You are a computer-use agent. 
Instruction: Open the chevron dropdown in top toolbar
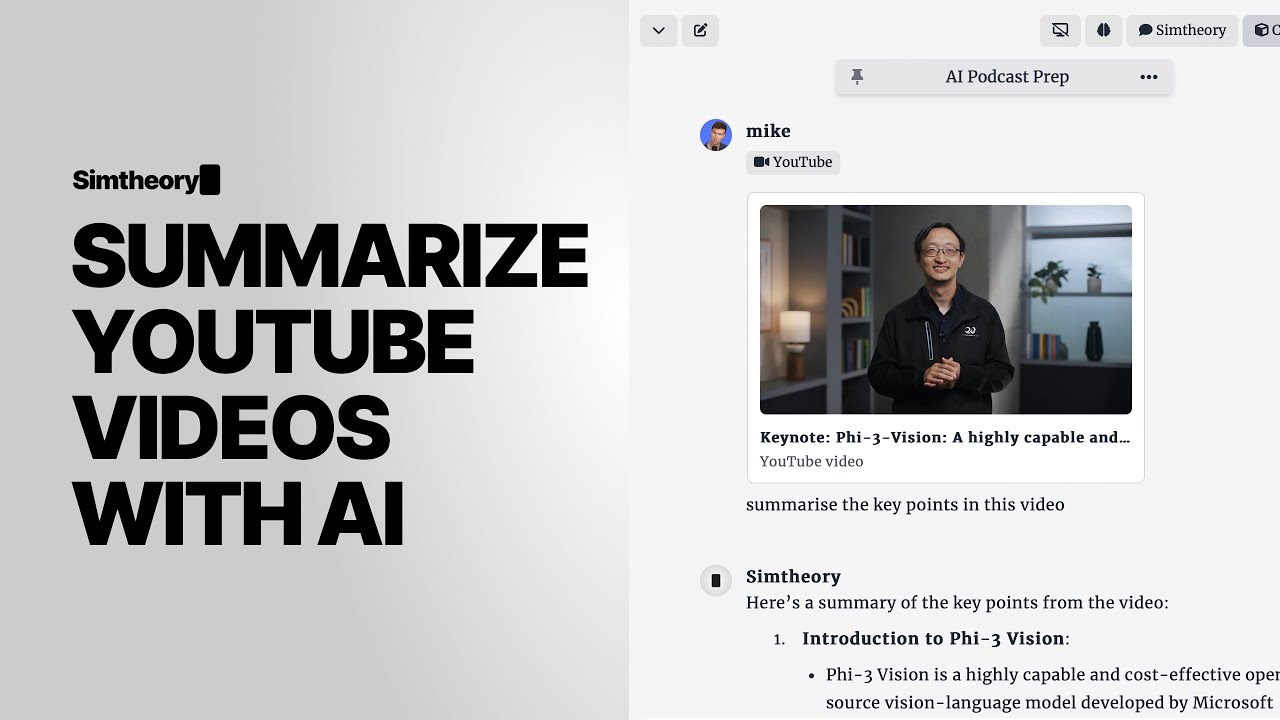pyautogui.click(x=658, y=30)
